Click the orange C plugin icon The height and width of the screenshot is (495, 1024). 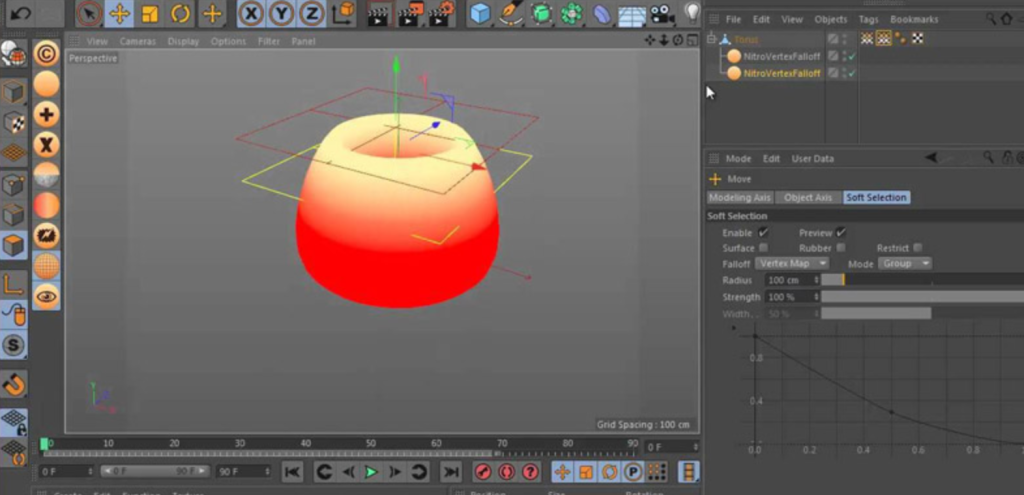pos(46,54)
